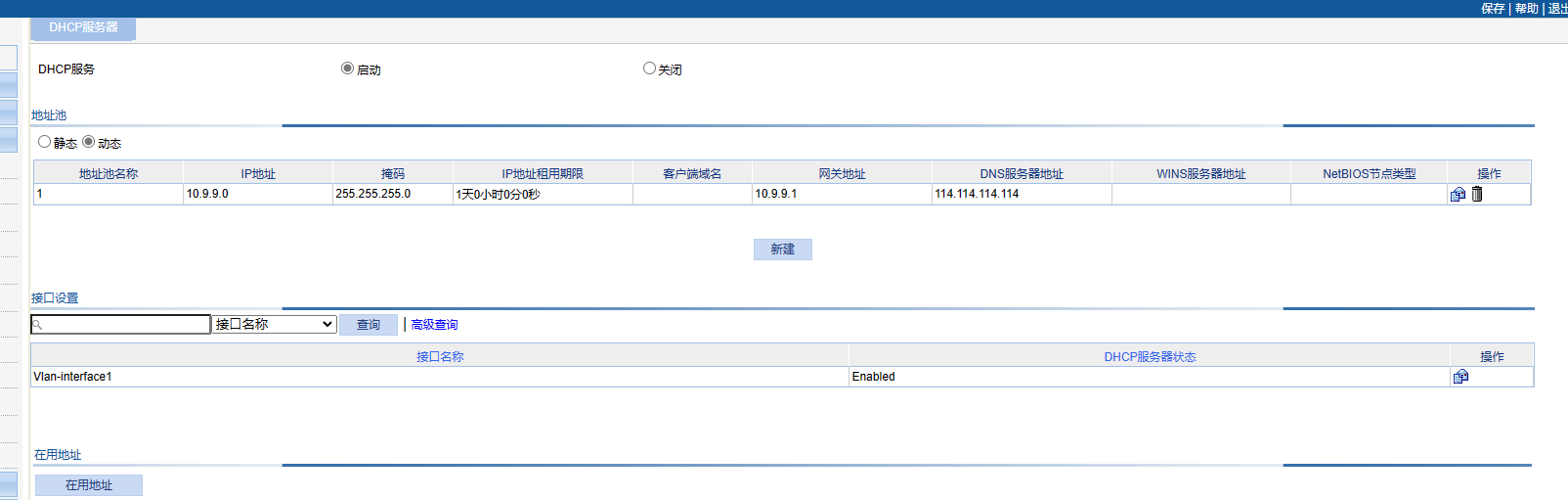The width and height of the screenshot is (1568, 500).
Task: Choose the 动态 address pool option
Action: point(89,142)
